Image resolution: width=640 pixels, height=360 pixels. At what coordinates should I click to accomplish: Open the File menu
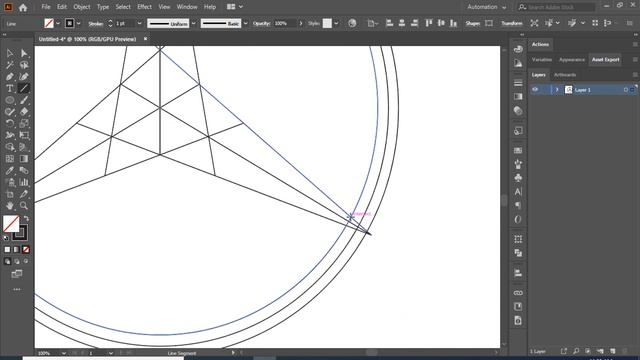point(46,7)
